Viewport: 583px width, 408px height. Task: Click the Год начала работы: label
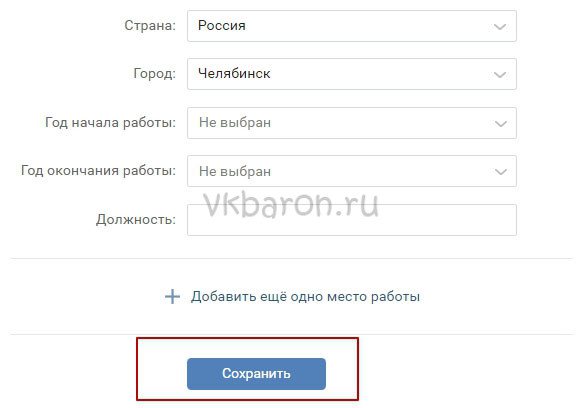click(110, 122)
